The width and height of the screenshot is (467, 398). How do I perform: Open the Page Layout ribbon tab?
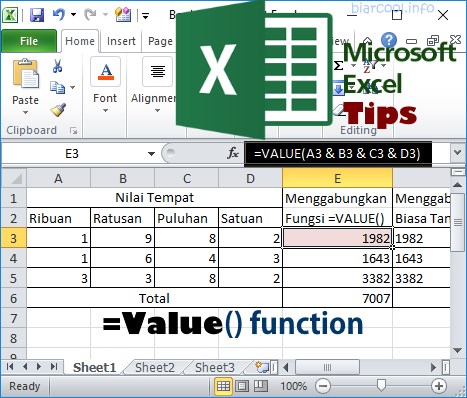coord(160,41)
